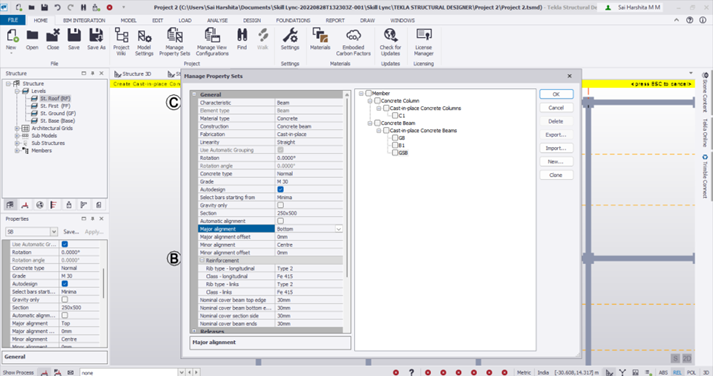Toggle Autodesign in Properties panel
Image resolution: width=713 pixels, height=376 pixels.
click(x=65, y=284)
